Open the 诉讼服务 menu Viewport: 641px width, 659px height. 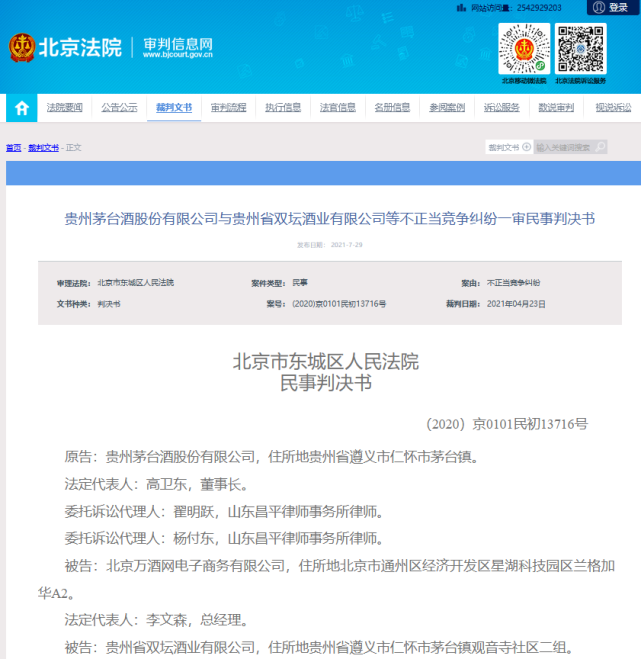click(501, 108)
